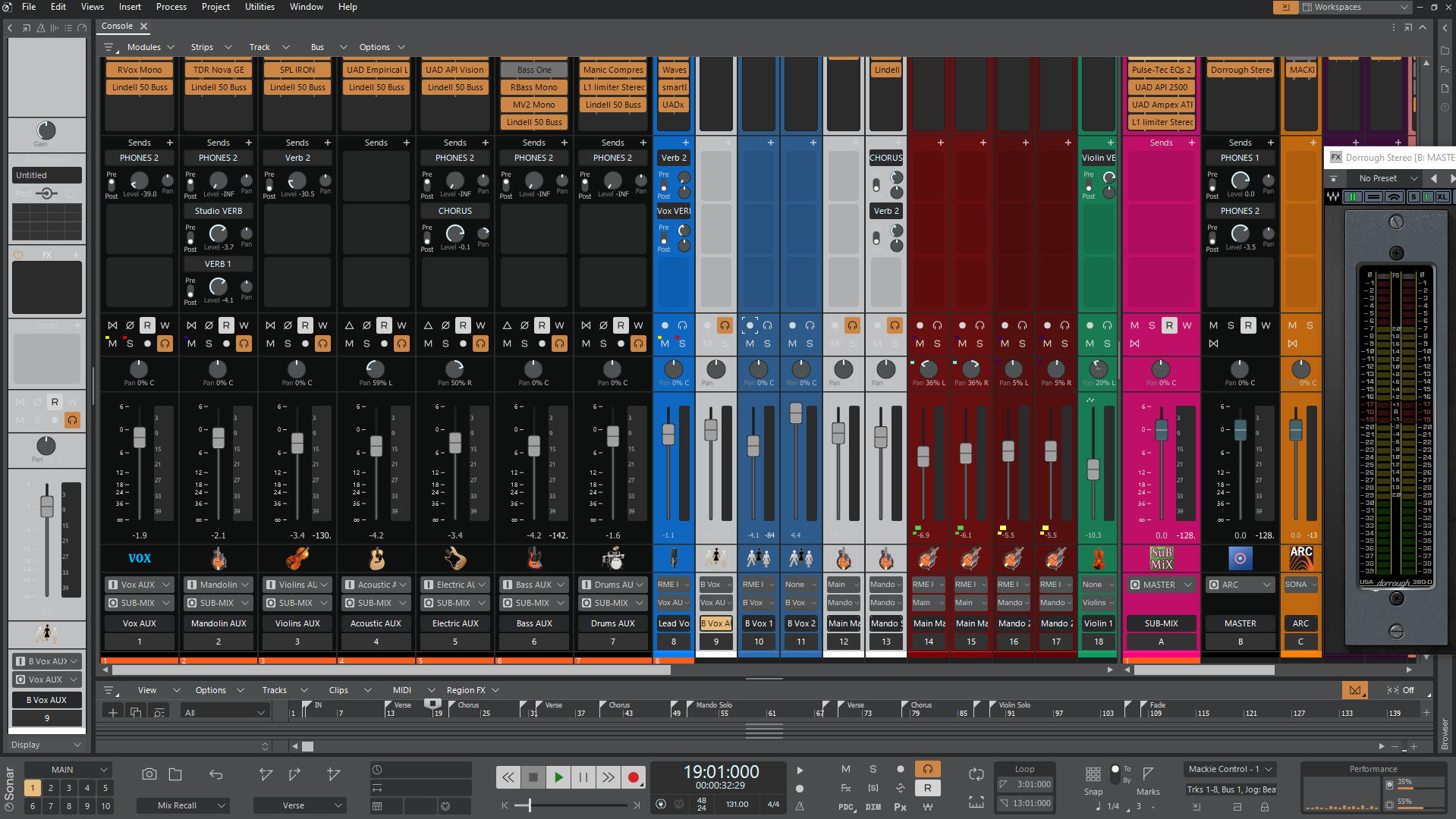The height and width of the screenshot is (819, 1456).
Task: Click the MASTER bus pan knob
Action: 1240,369
